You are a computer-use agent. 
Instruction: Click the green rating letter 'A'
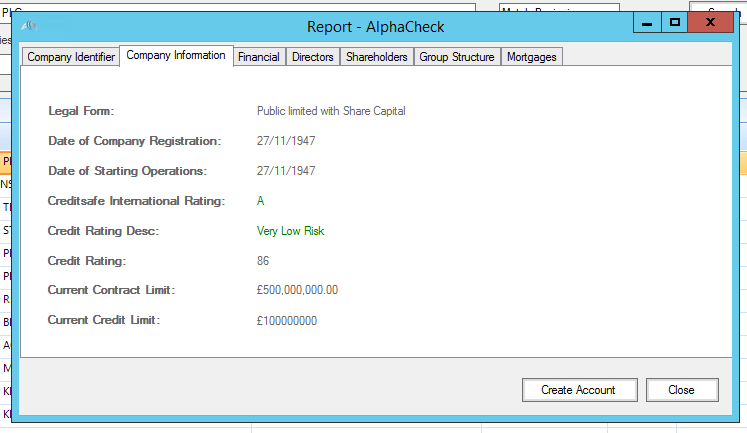[x=260, y=201]
